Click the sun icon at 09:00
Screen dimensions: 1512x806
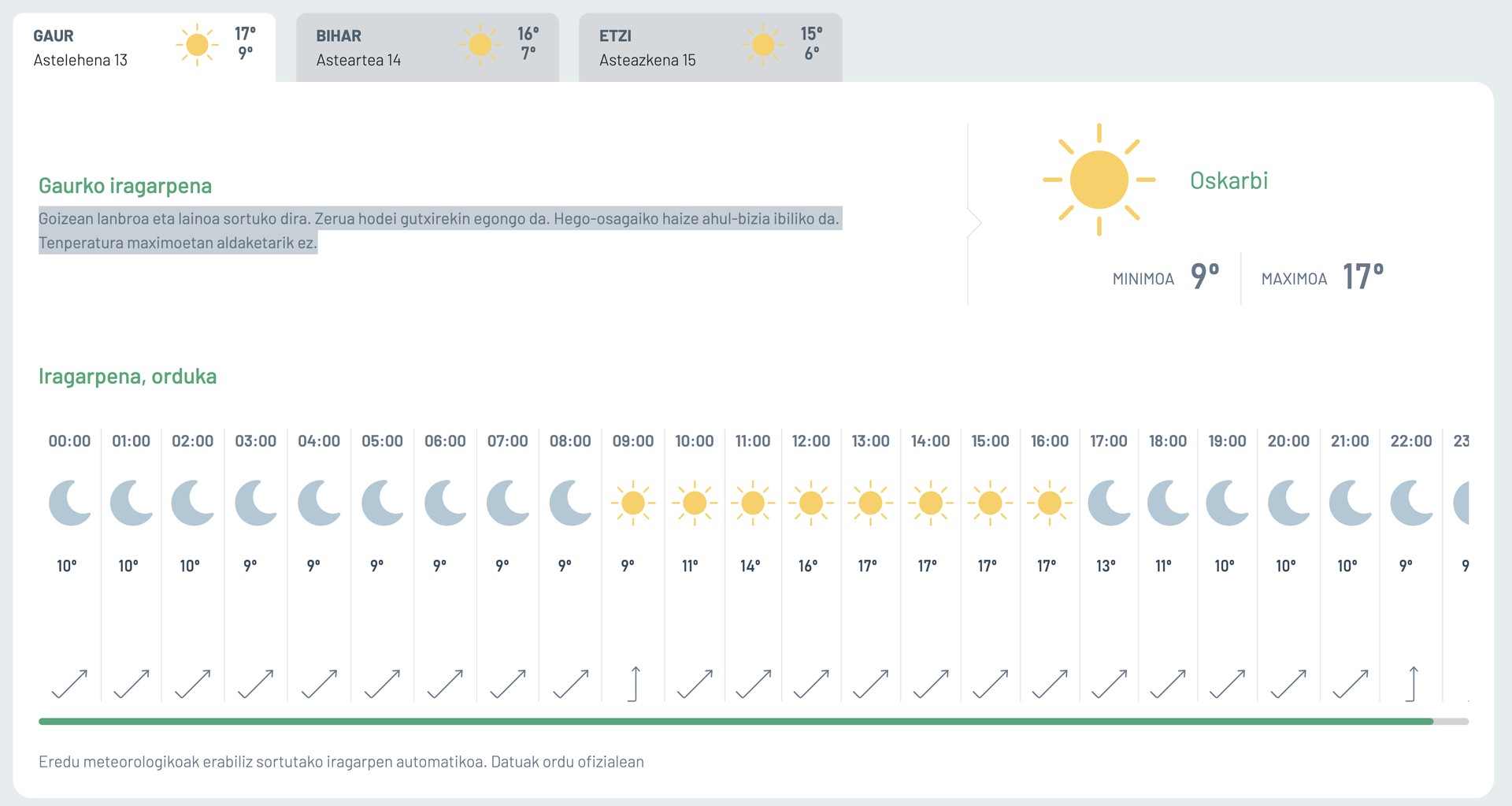pos(633,503)
